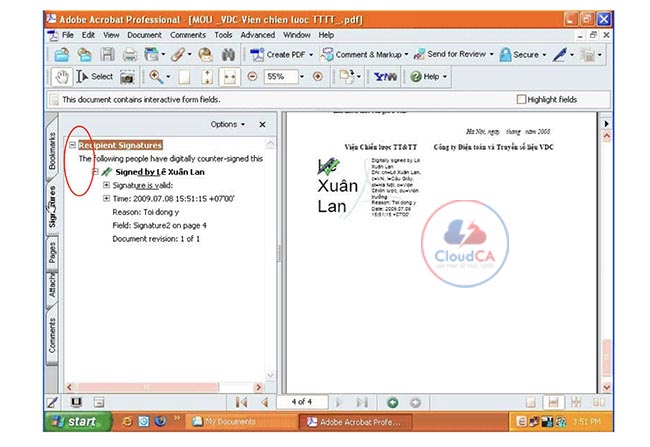Screen dimensions: 650x447
Task: Click the Fit Width icon
Action: [x=229, y=77]
